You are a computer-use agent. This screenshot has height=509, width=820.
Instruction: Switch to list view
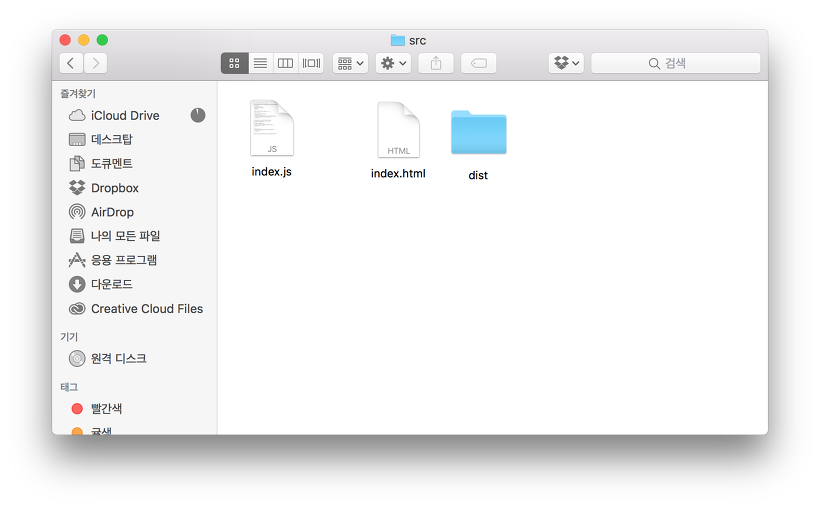(260, 63)
